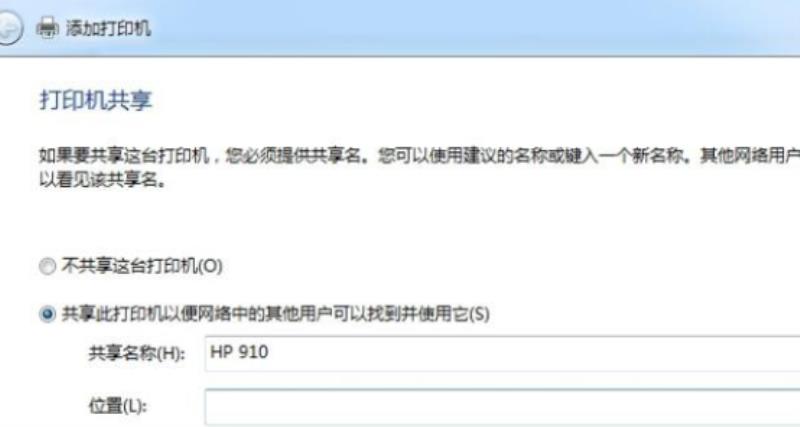Click the 共享名称(H) field label
The height and width of the screenshot is (427, 800).
(136, 354)
